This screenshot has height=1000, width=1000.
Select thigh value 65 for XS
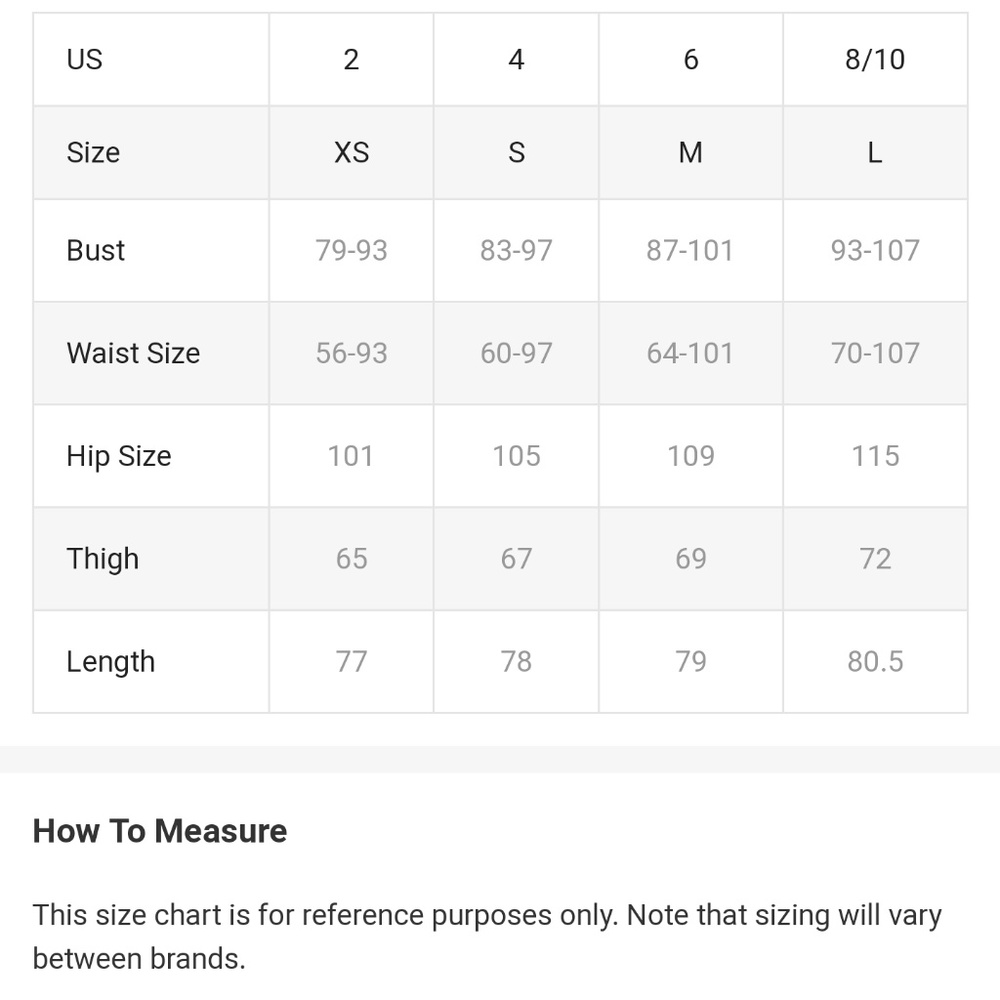click(x=351, y=558)
